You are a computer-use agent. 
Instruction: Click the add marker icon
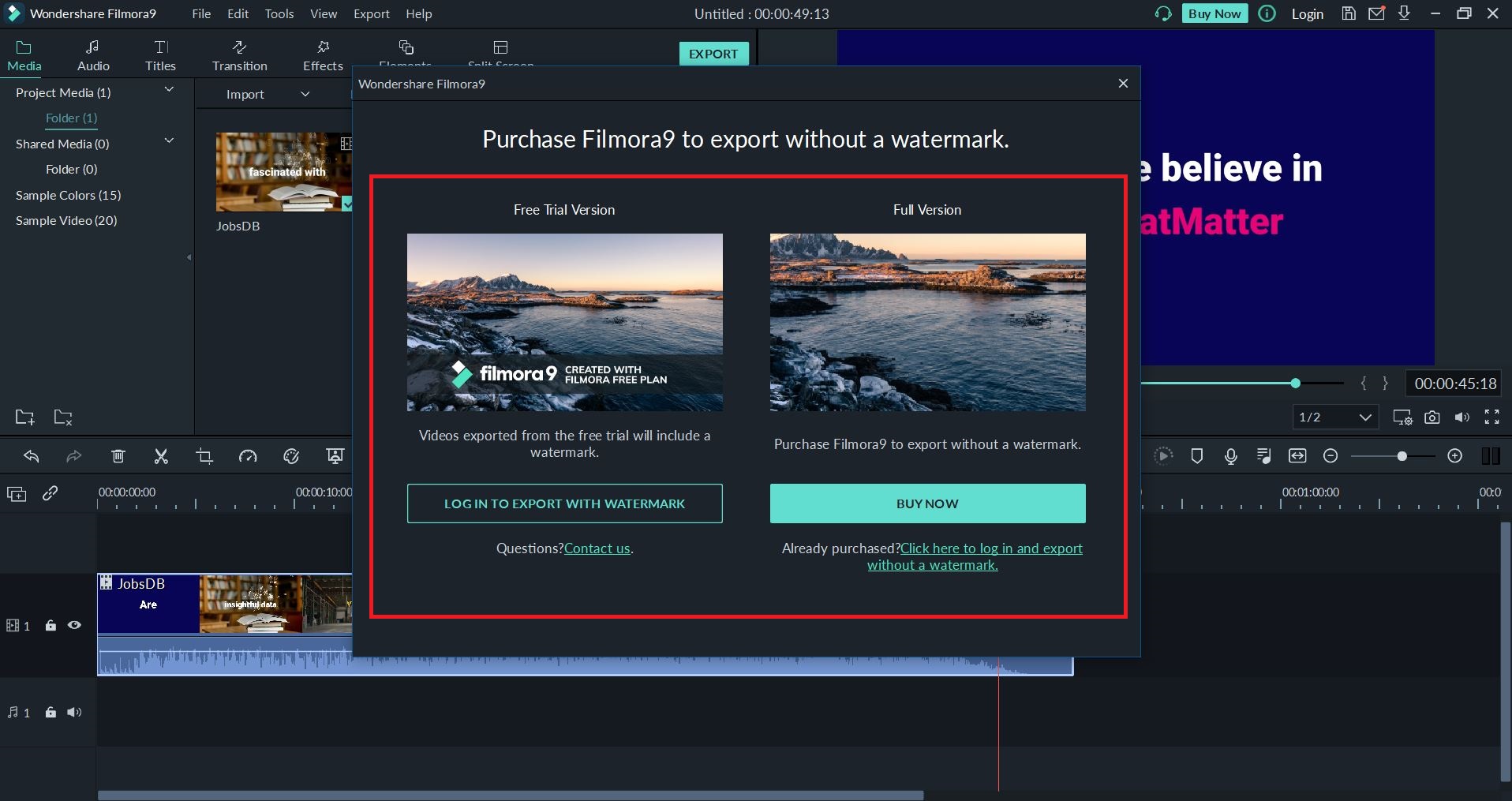[x=1196, y=456]
